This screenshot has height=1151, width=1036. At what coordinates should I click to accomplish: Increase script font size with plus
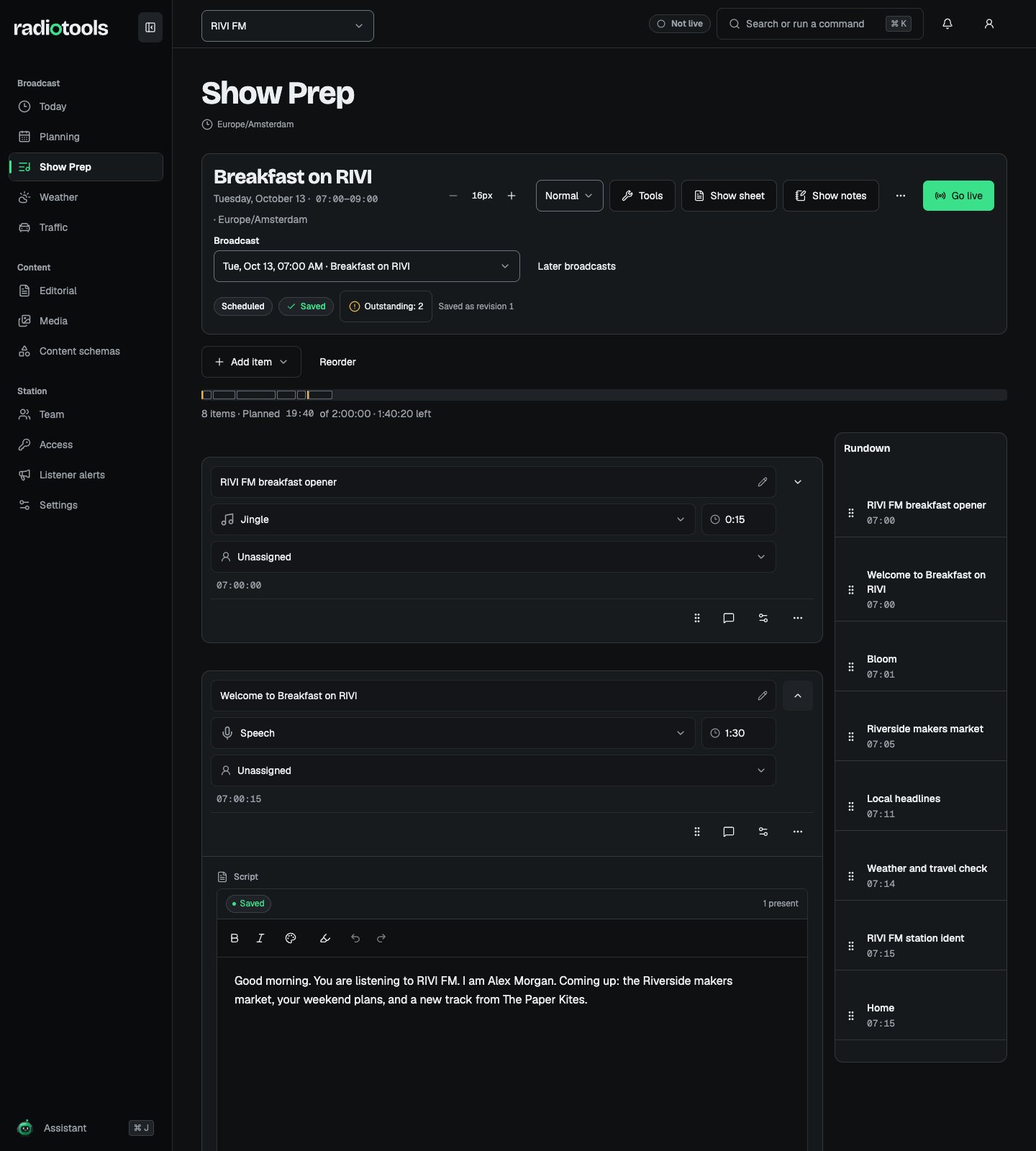click(512, 196)
